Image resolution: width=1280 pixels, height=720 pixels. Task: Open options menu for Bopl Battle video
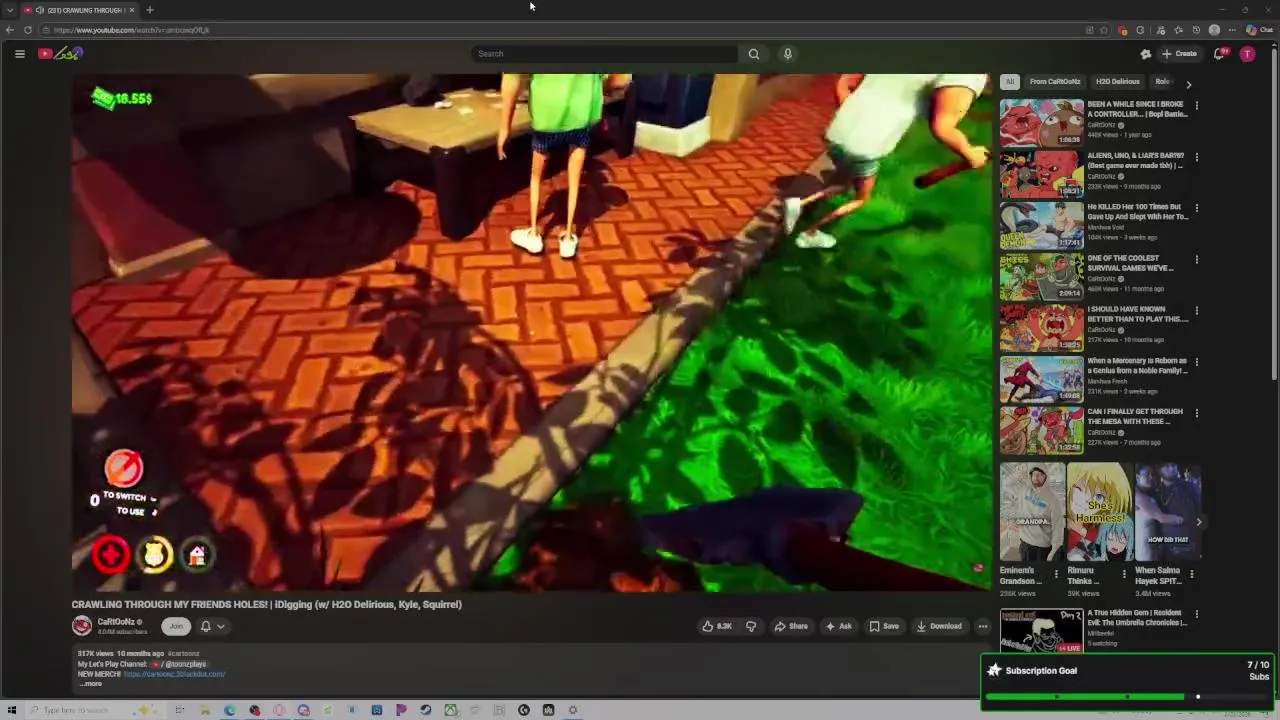pos(1196,105)
